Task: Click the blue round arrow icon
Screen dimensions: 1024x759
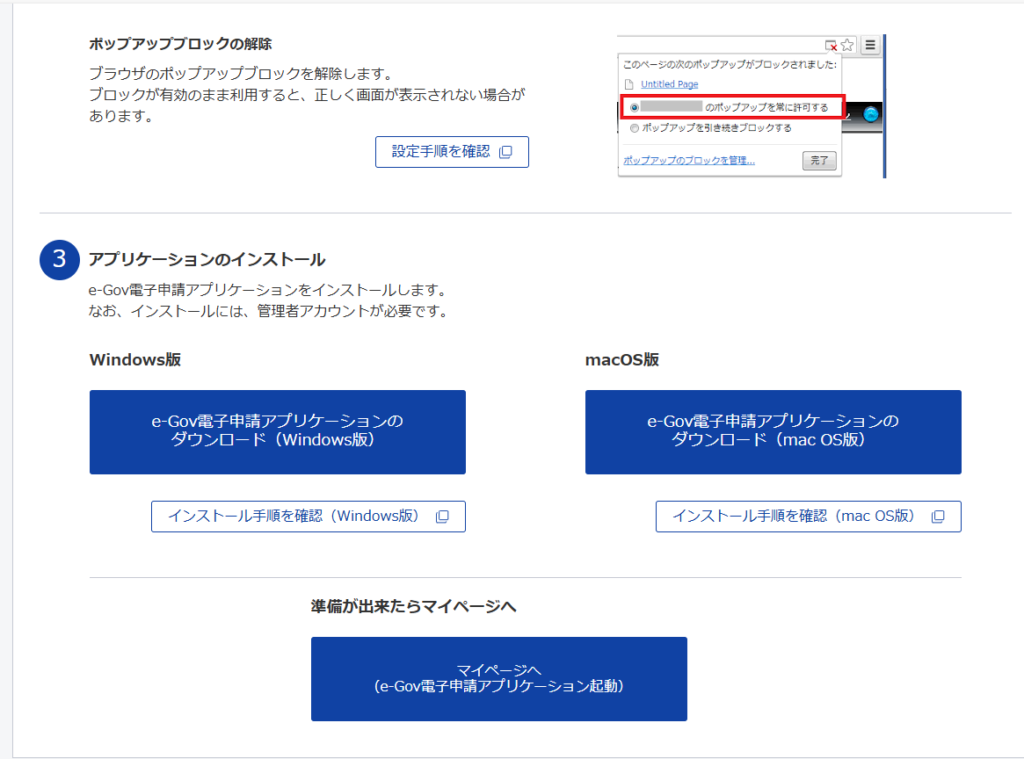Action: click(x=870, y=114)
